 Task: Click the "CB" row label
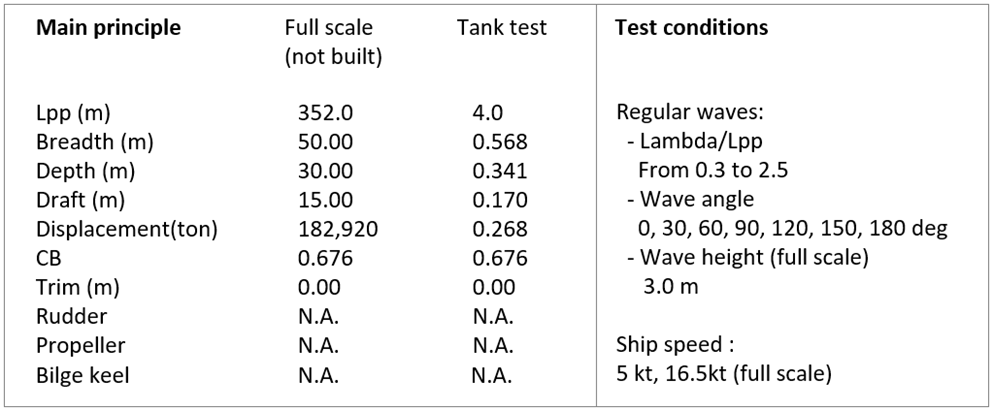click(49, 258)
